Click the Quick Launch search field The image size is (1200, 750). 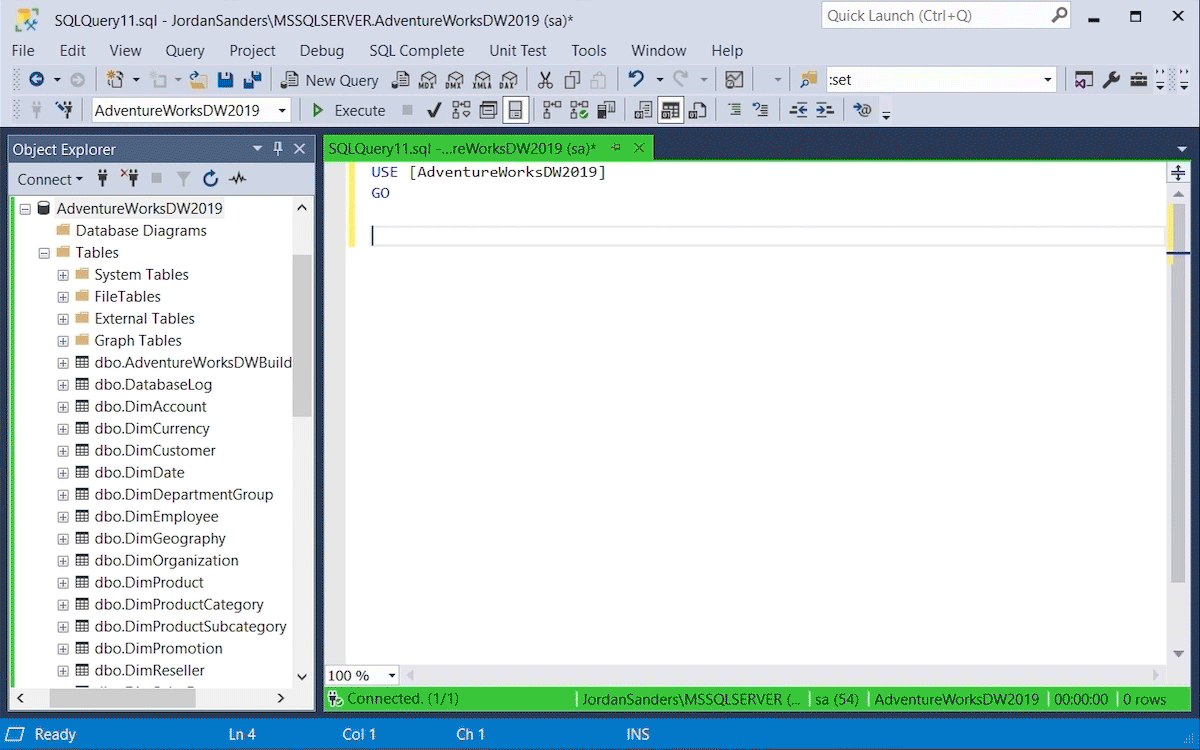(x=935, y=16)
